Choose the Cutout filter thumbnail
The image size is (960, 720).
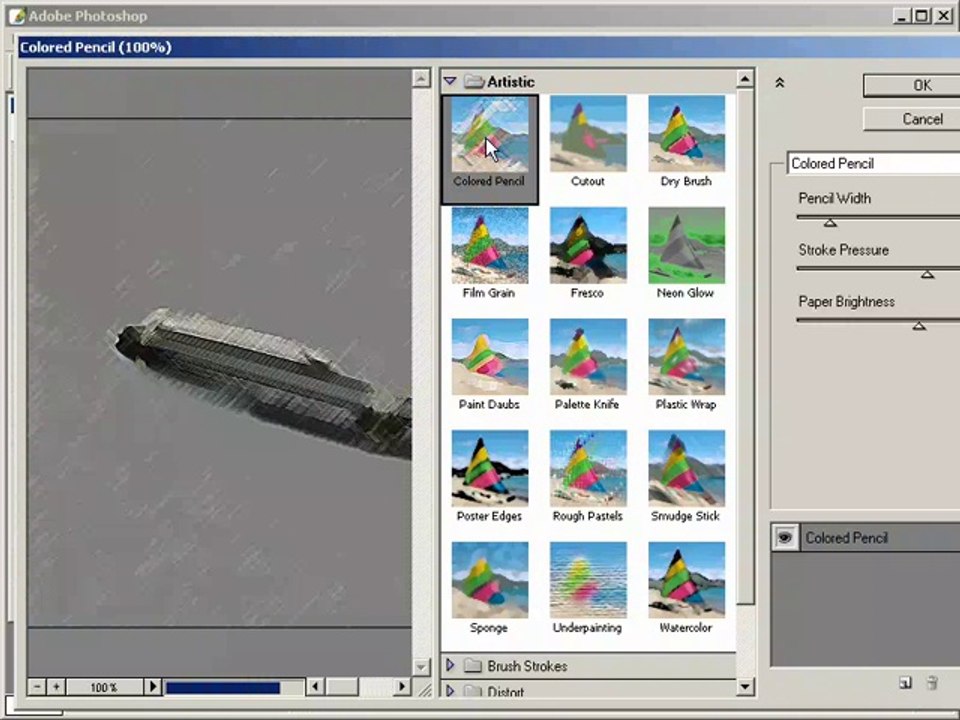tap(588, 134)
